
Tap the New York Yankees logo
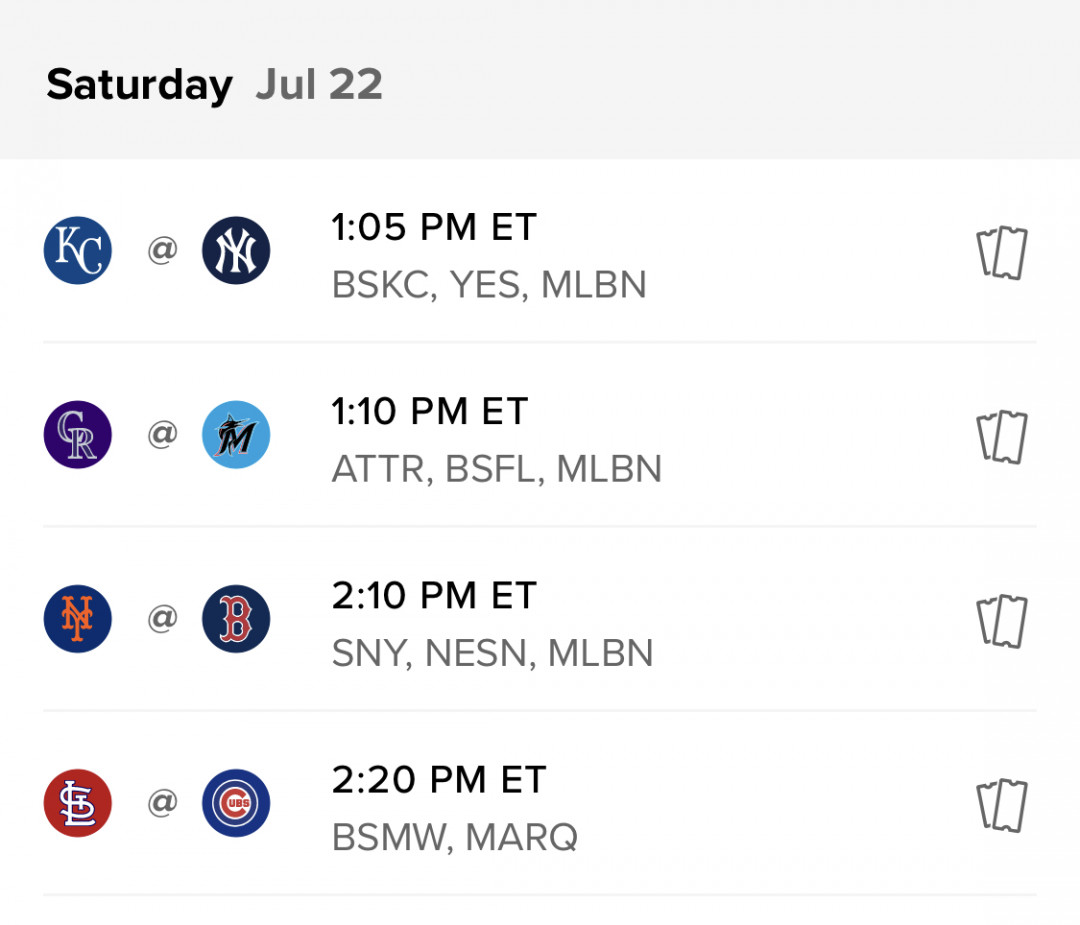tap(236, 250)
